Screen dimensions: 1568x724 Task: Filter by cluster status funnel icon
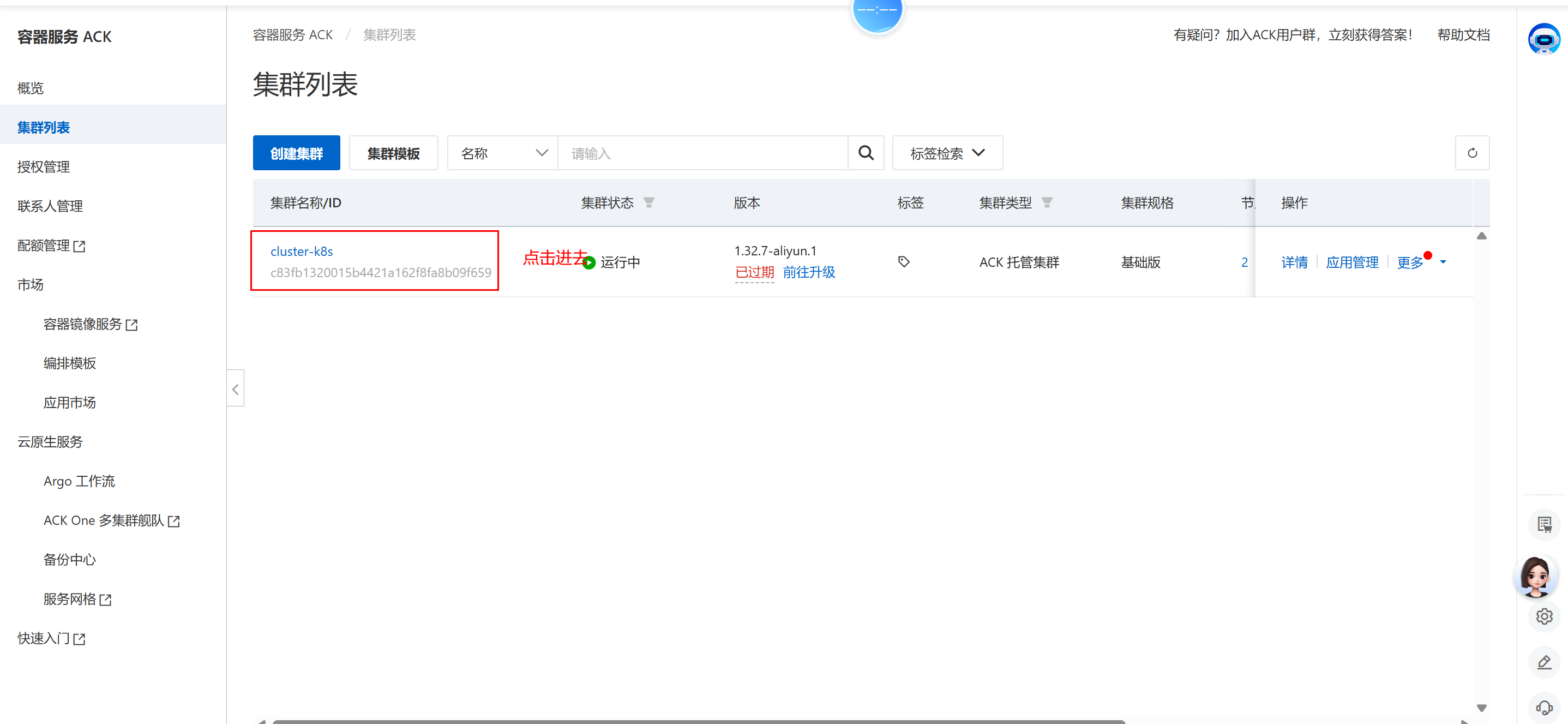pos(649,203)
